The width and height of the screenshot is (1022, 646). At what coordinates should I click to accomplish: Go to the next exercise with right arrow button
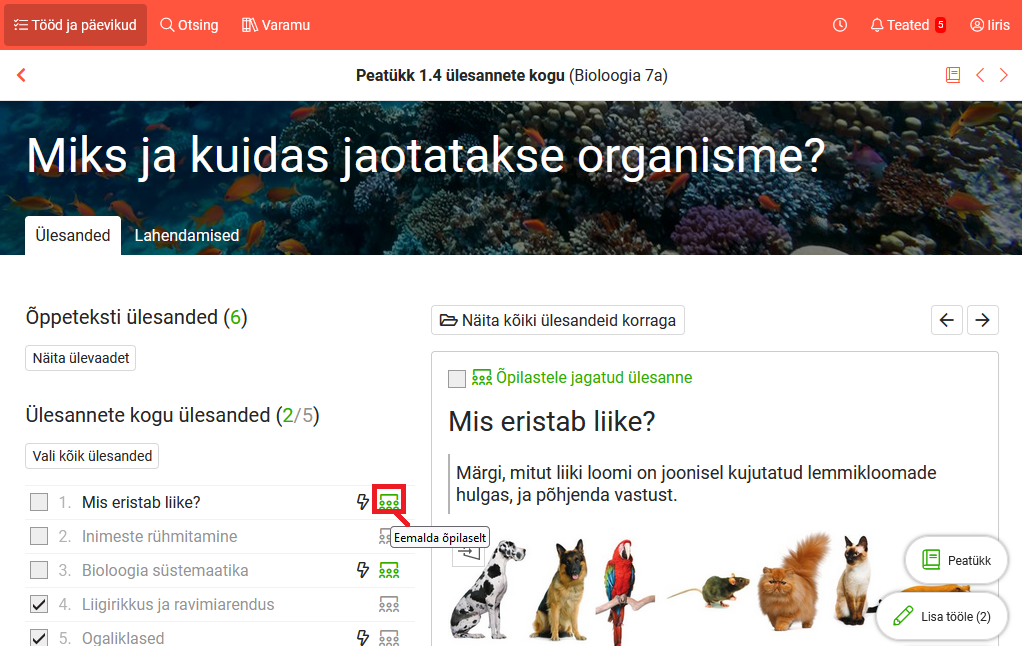[983, 320]
